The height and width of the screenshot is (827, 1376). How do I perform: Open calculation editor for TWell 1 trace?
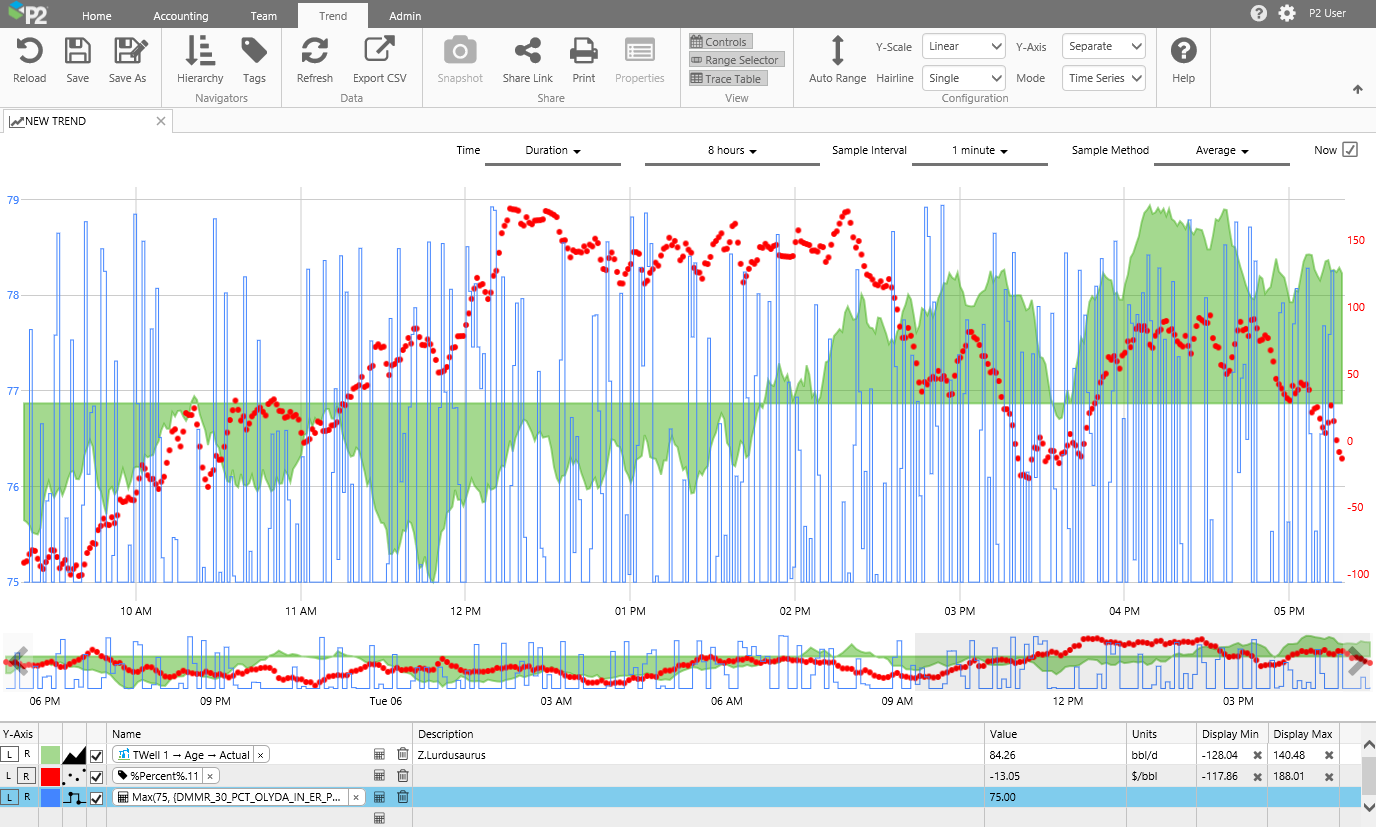point(379,754)
